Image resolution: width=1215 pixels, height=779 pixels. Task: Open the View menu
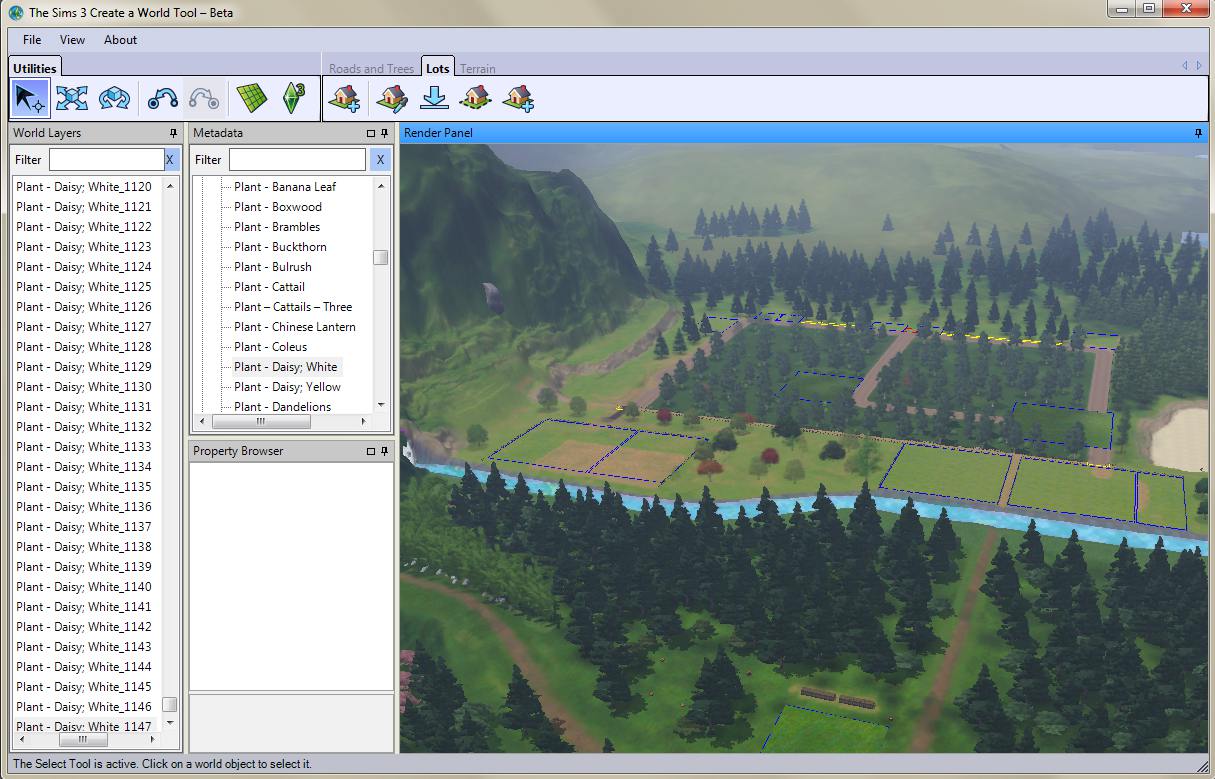point(72,40)
